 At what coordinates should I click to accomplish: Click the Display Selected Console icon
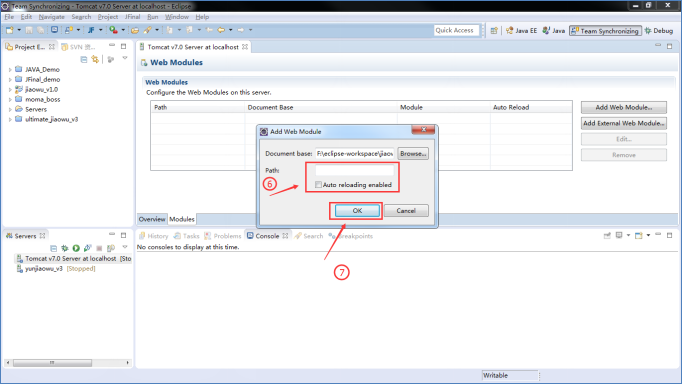point(619,236)
